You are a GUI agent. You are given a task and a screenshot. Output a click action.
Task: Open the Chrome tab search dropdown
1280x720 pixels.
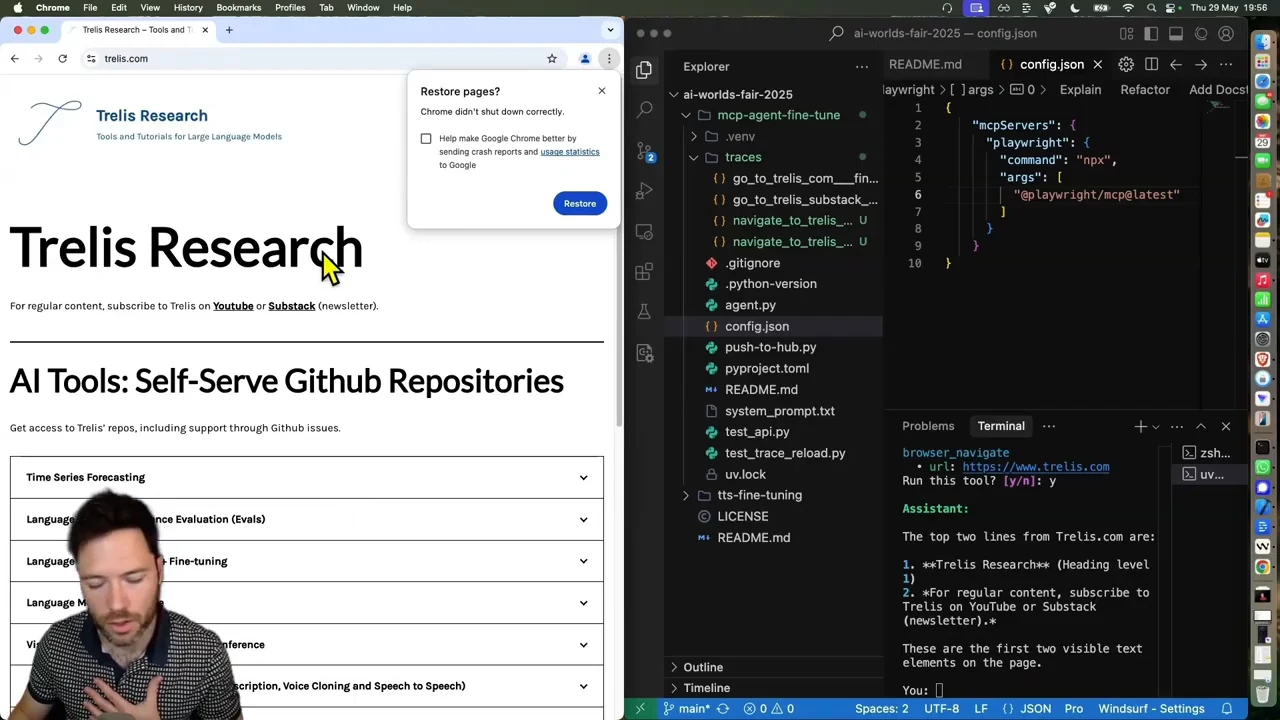[610, 30]
